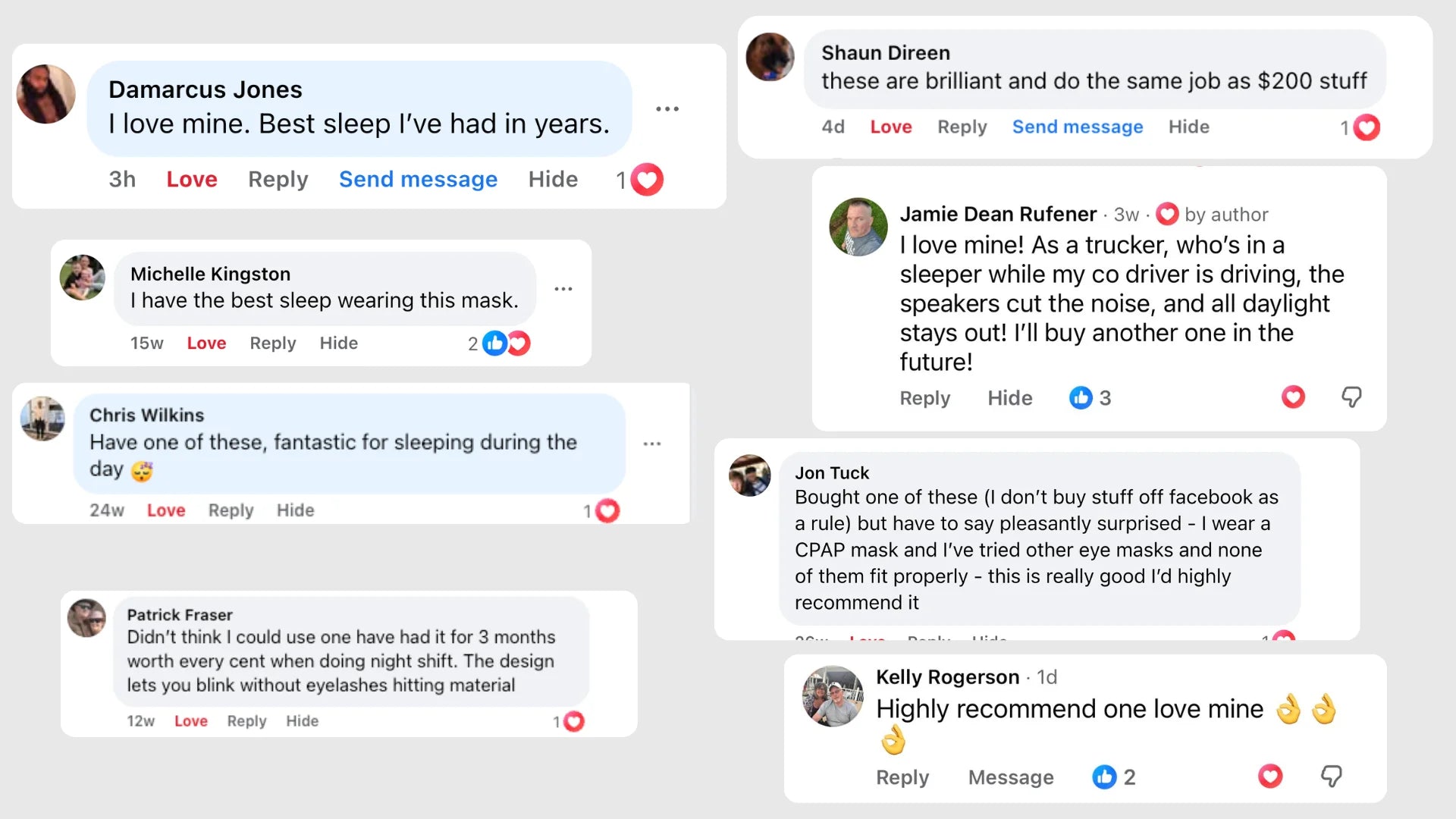This screenshot has width=1456, height=819.
Task: View like count on Kelly Rogerson comment
Action: point(1114,777)
